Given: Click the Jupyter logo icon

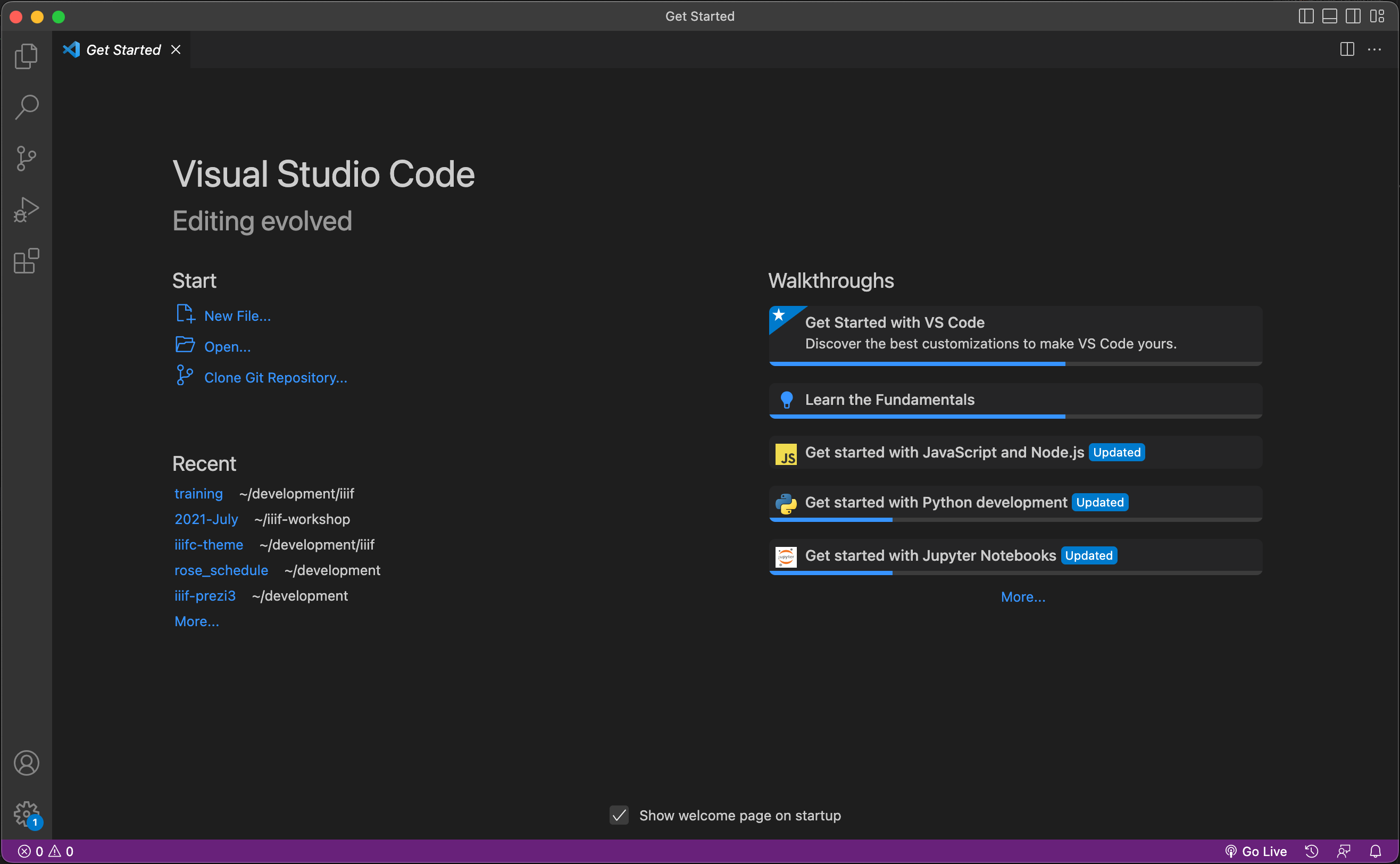Looking at the screenshot, I should (x=786, y=556).
